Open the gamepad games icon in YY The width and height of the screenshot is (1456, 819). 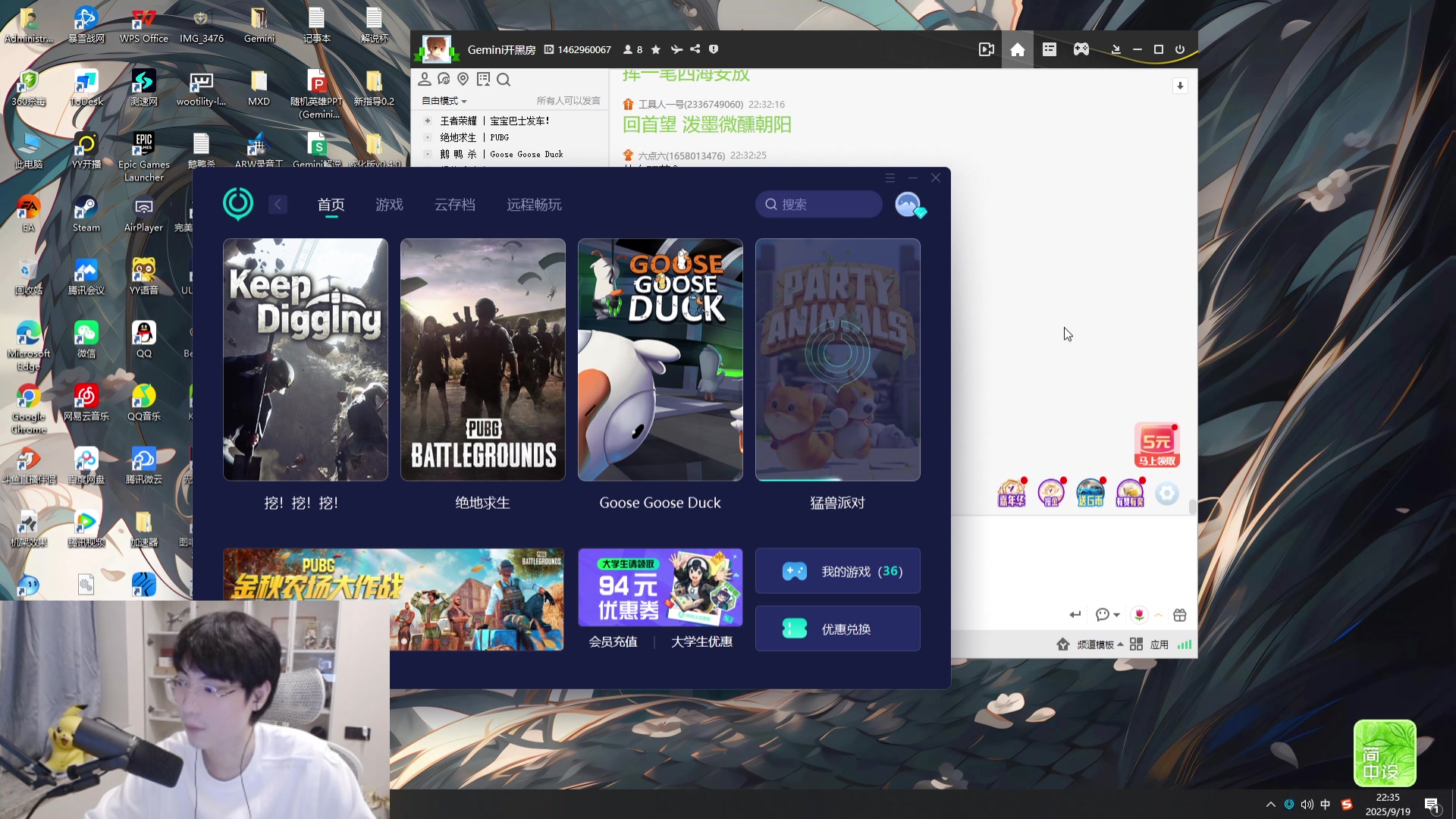coord(1081,49)
